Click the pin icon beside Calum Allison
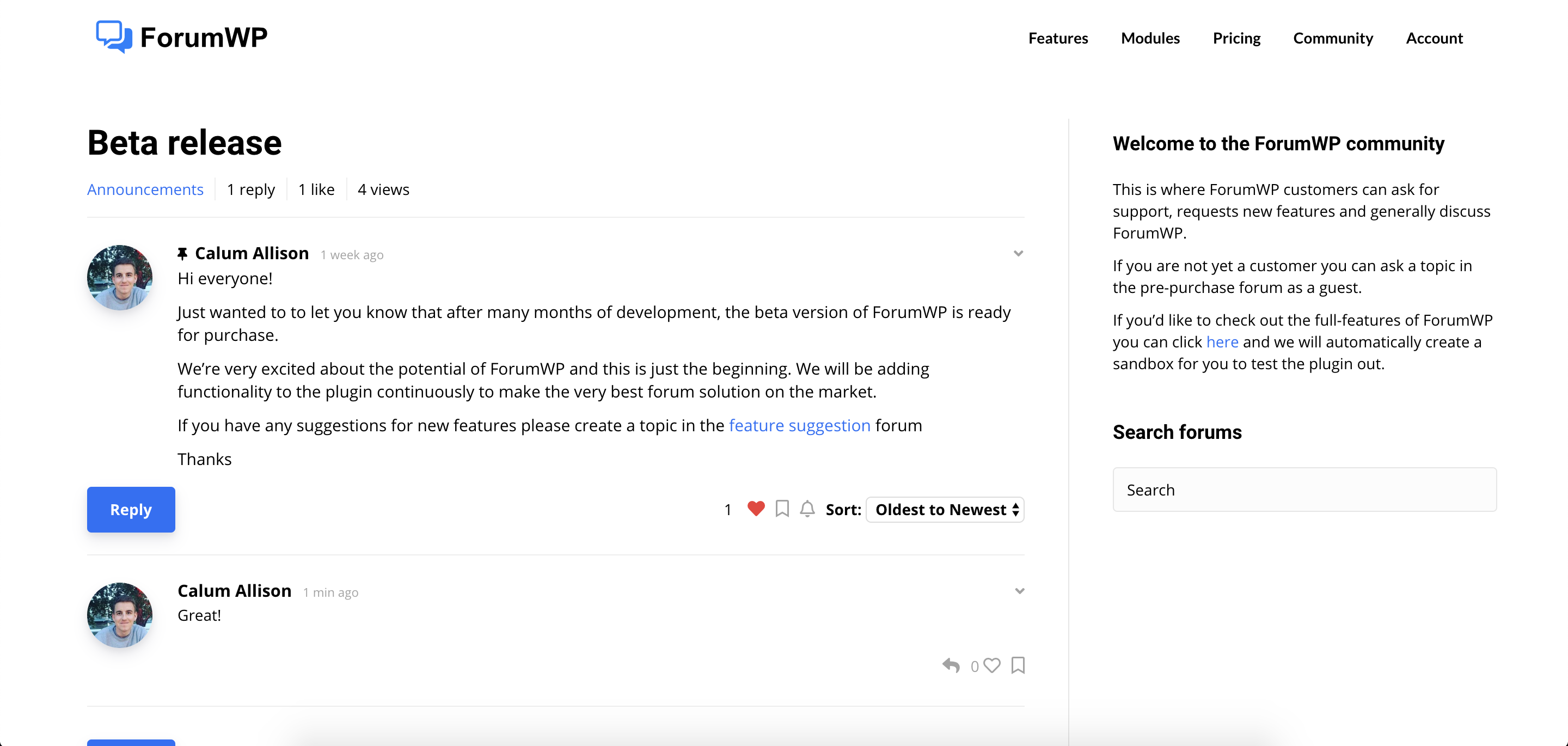Viewport: 1568px width, 746px height. pyautogui.click(x=182, y=253)
